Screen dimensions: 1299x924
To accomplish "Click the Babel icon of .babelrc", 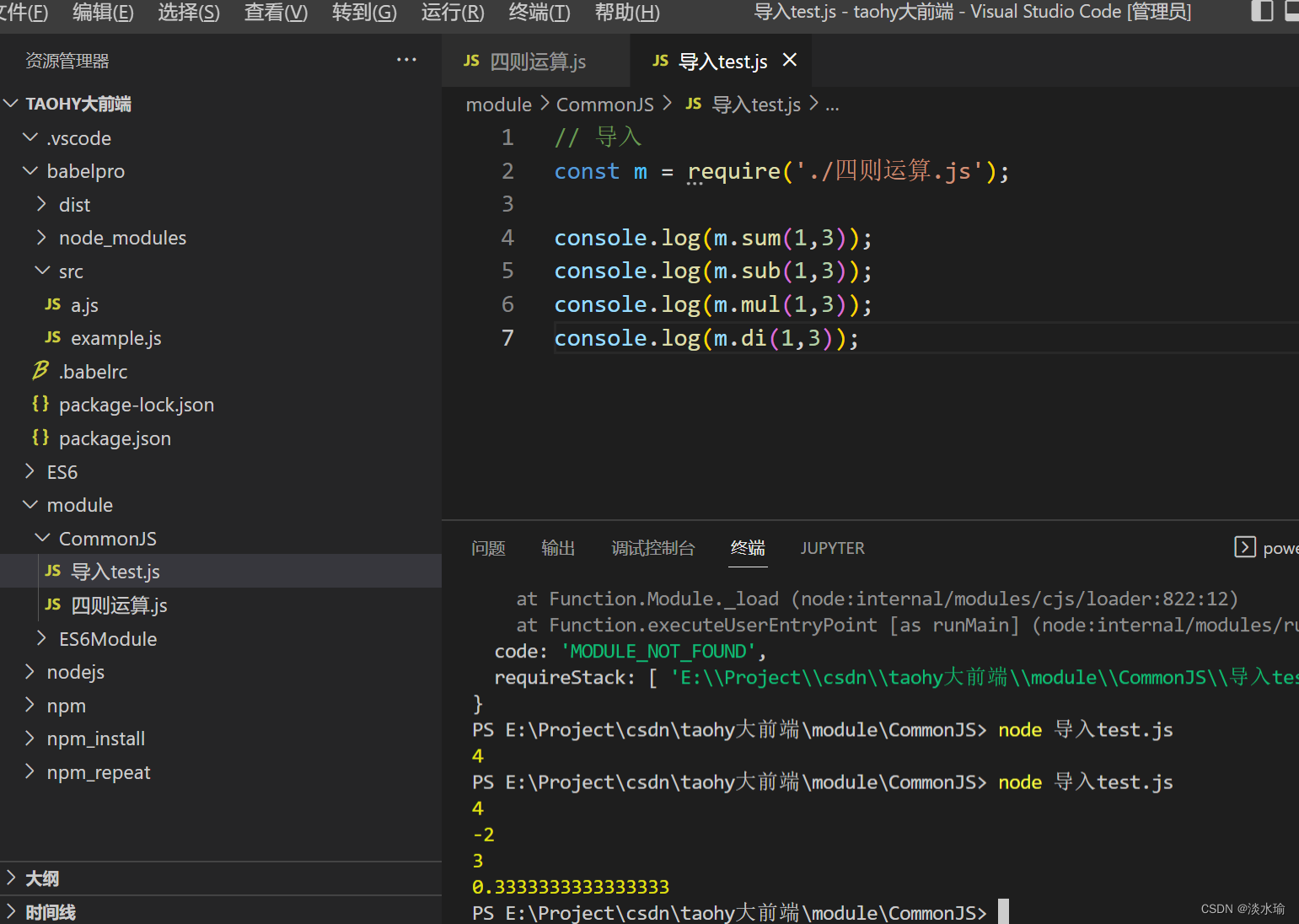I will point(40,371).
